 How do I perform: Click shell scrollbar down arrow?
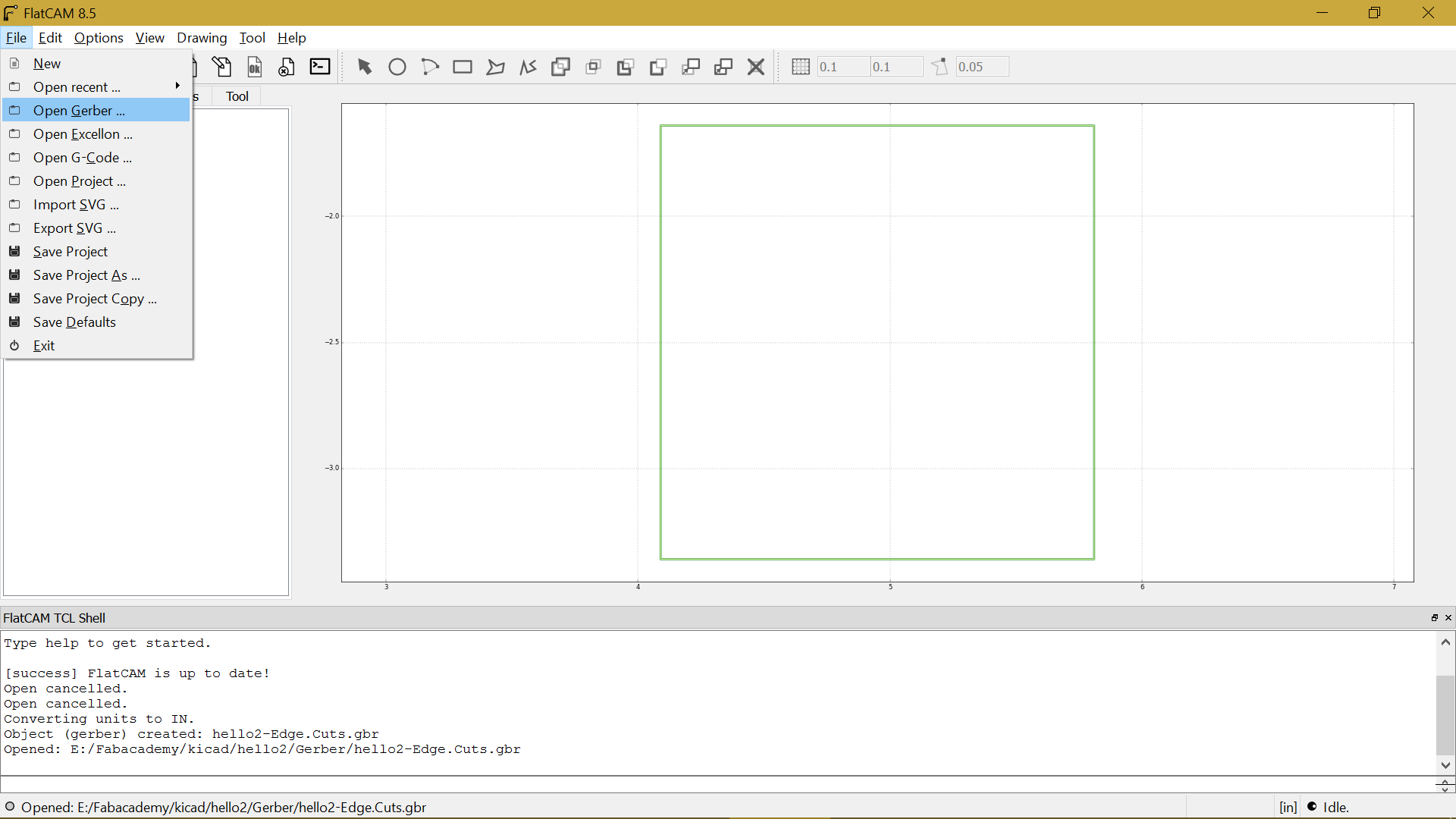tap(1445, 765)
